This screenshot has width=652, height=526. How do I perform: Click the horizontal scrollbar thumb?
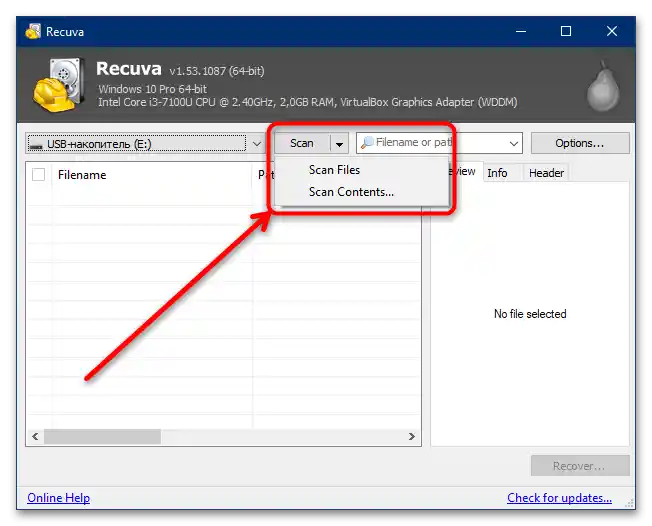pyautogui.click(x=102, y=437)
